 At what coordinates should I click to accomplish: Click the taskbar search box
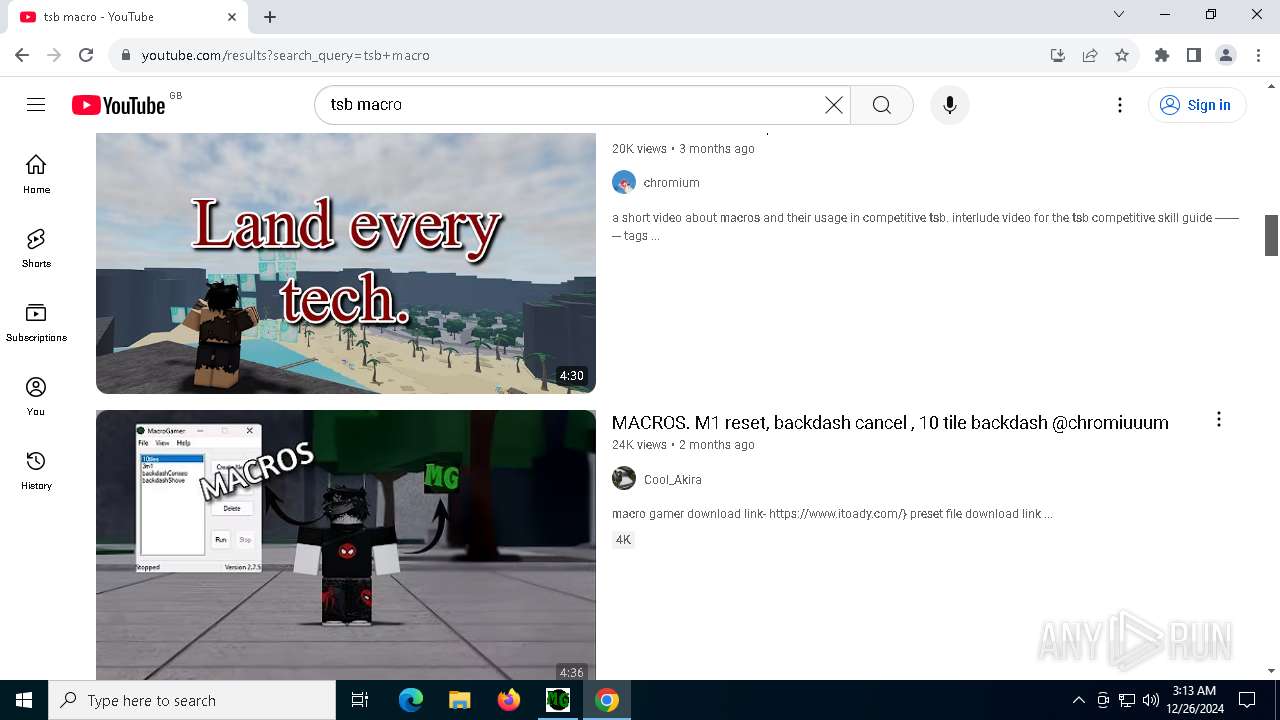[192, 700]
